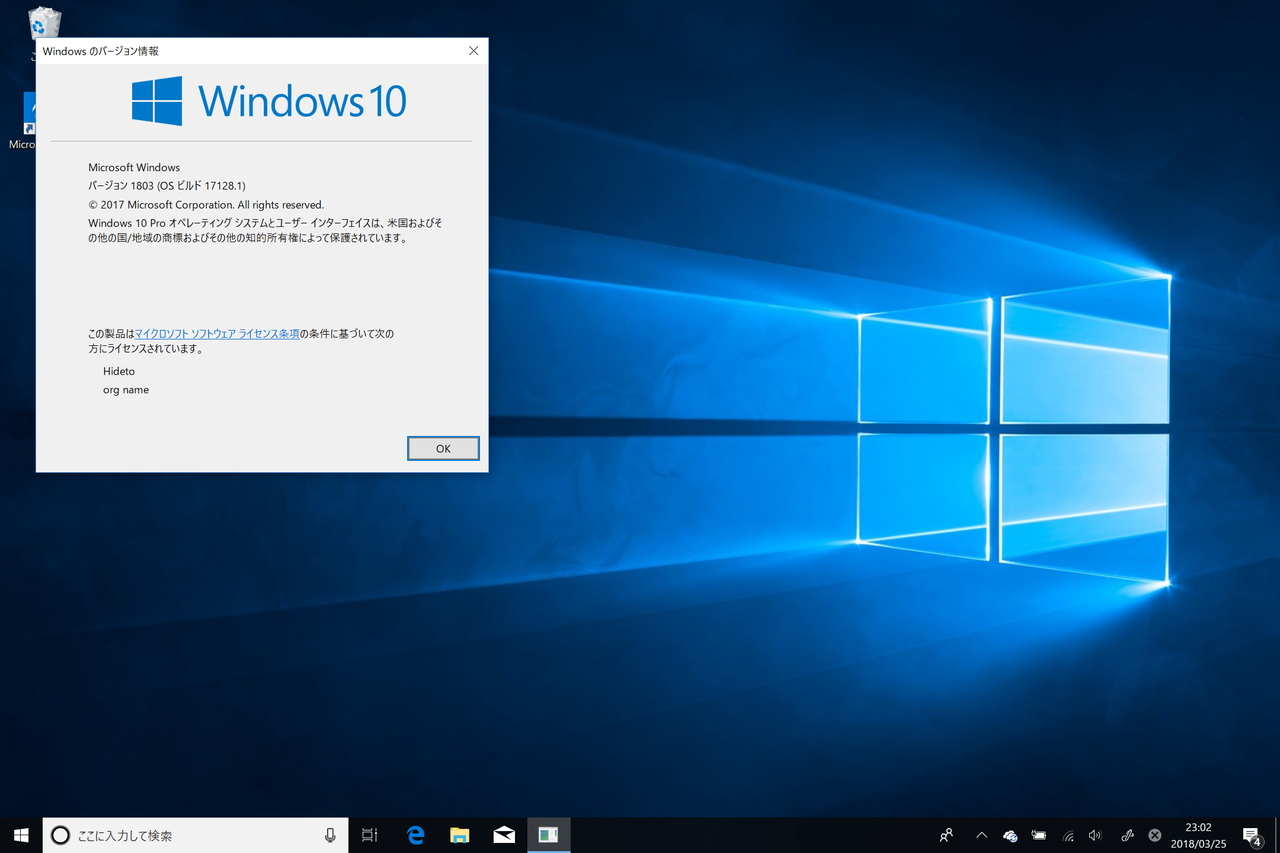This screenshot has height=853, width=1280.
Task: Open the Wi-Fi network status icon
Action: [1067, 835]
